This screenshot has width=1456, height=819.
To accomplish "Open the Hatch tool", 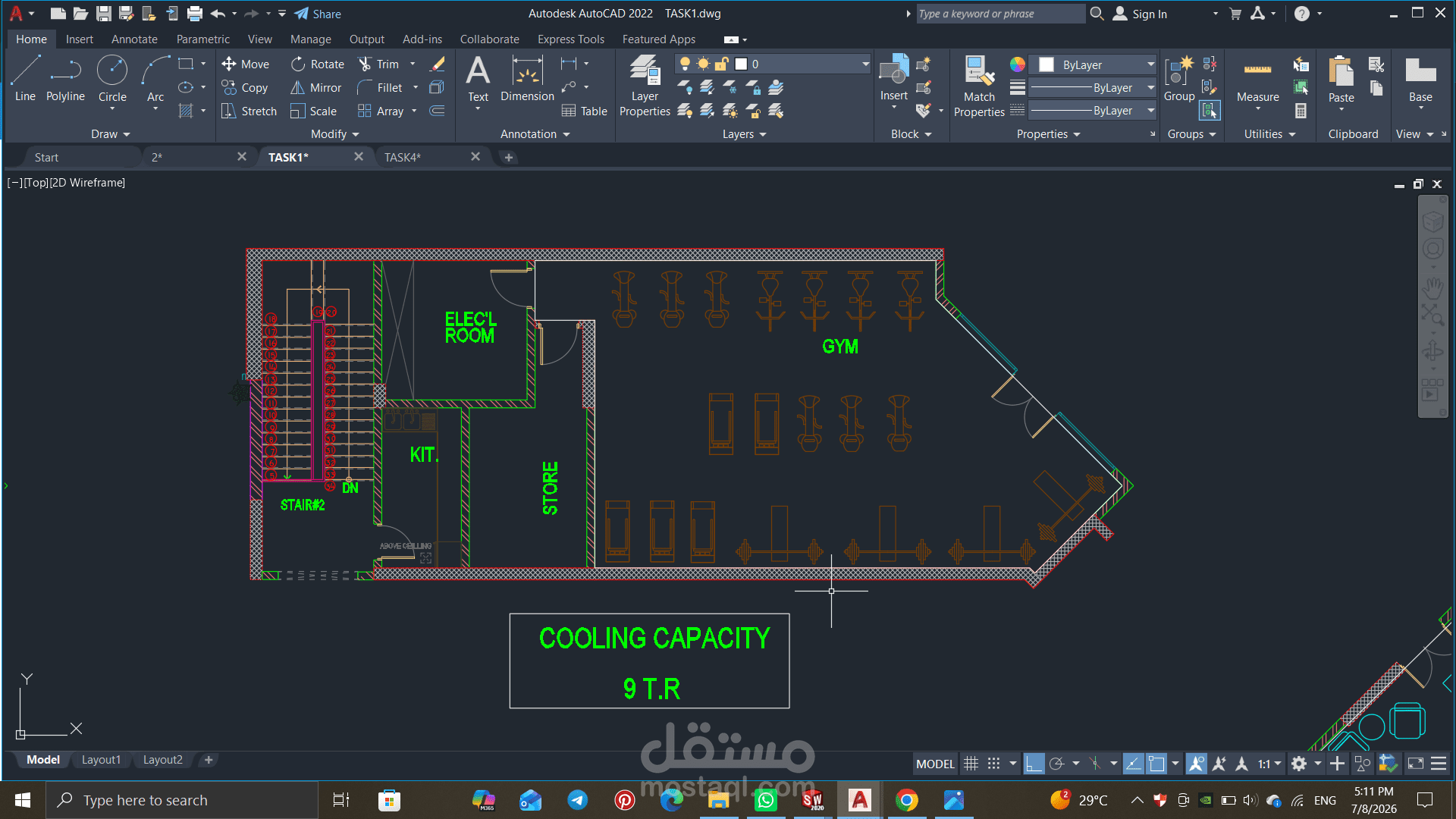I will point(186,111).
